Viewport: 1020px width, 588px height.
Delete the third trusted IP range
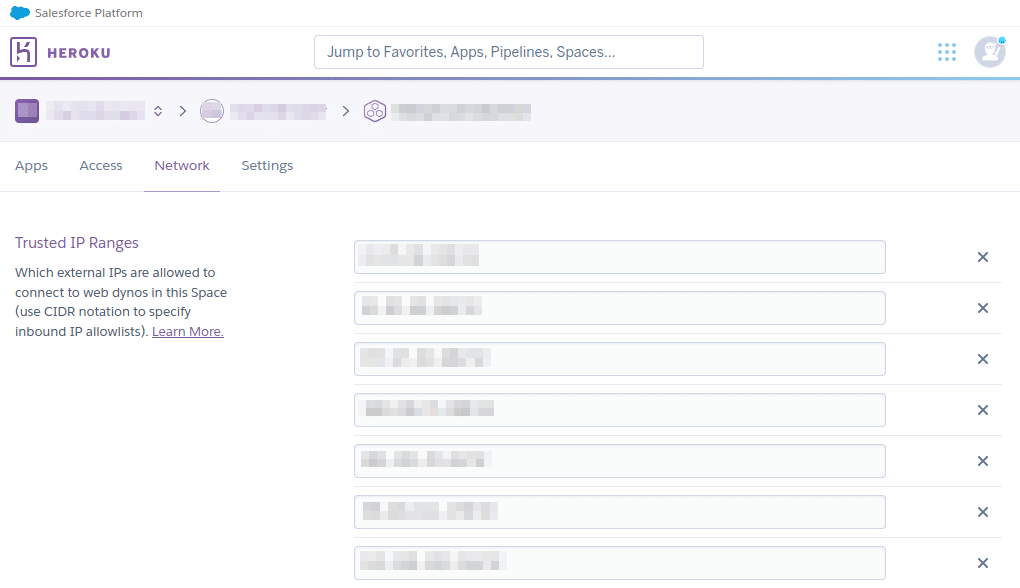[982, 359]
